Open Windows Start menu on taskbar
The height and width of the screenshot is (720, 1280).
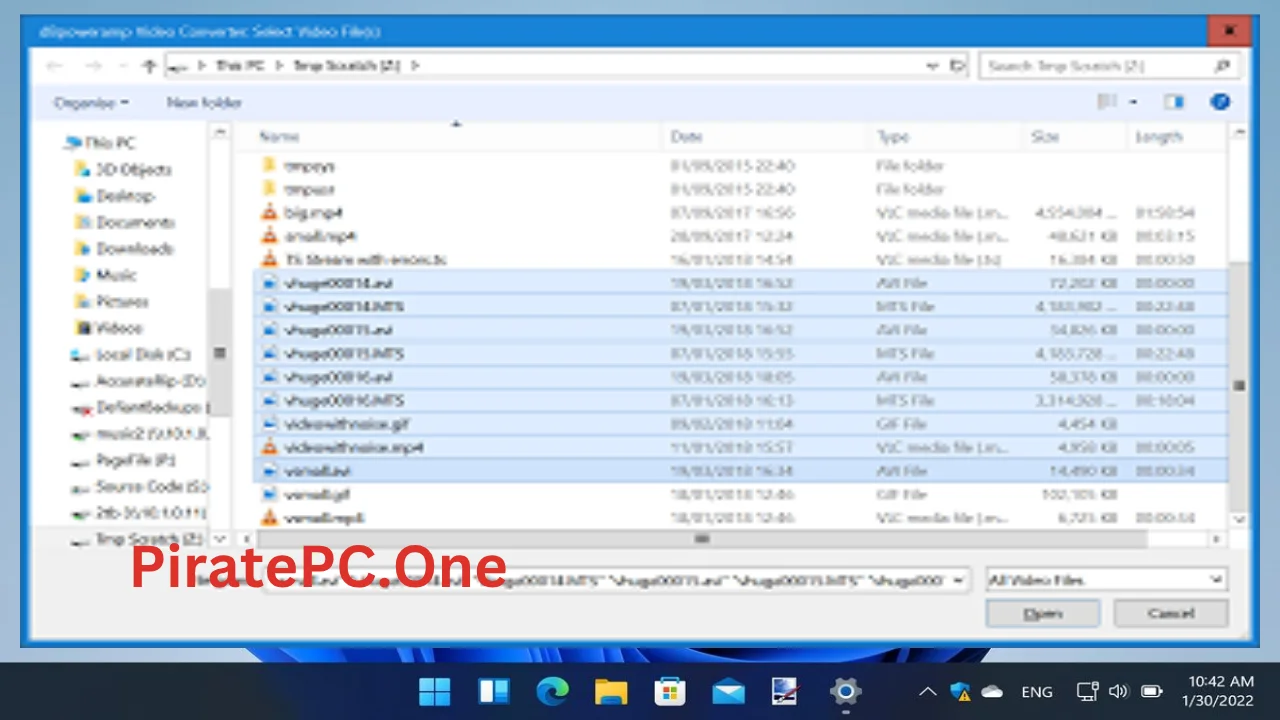(x=435, y=691)
